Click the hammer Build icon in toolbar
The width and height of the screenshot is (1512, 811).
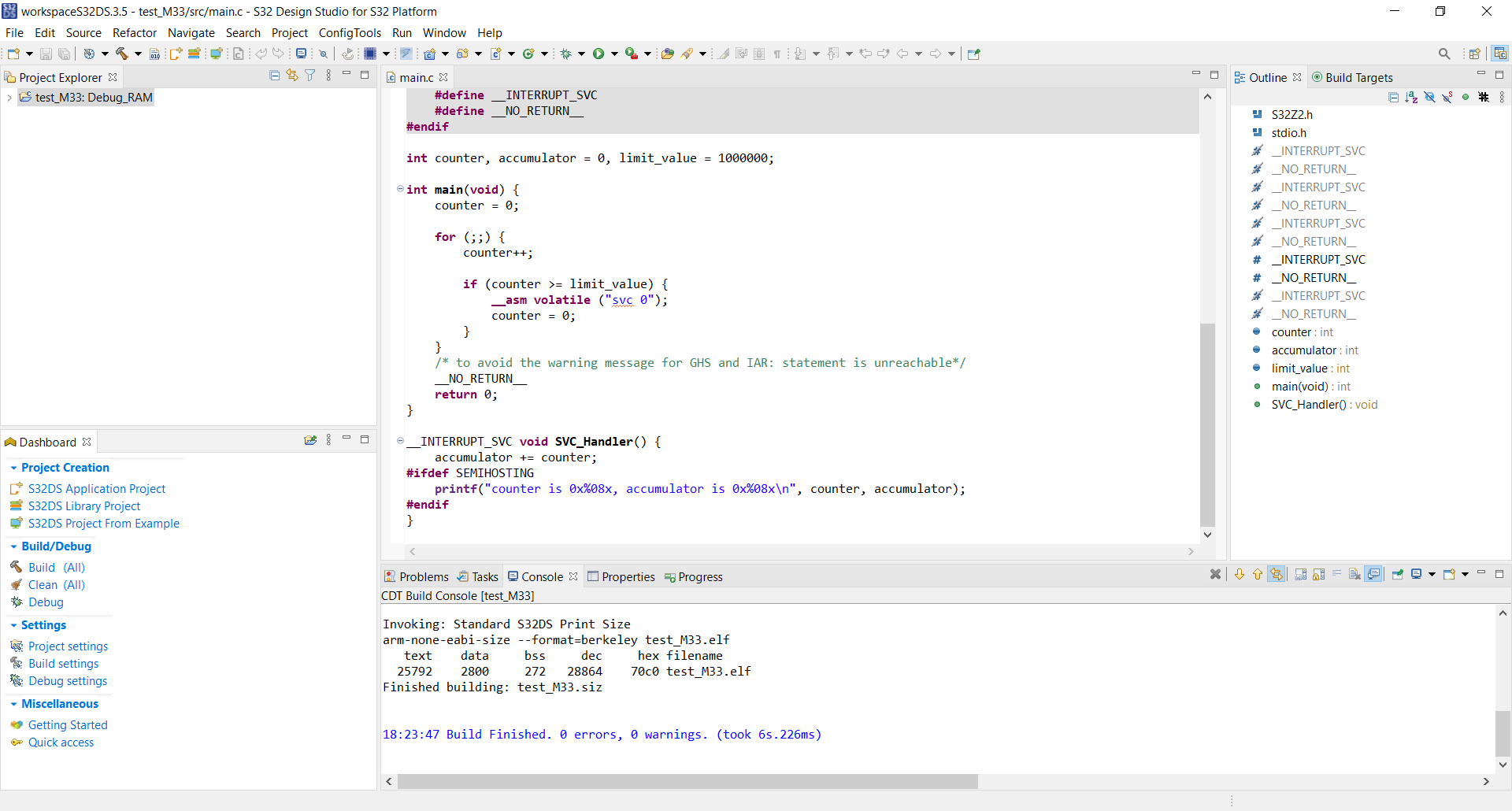pyautogui.click(x=122, y=54)
